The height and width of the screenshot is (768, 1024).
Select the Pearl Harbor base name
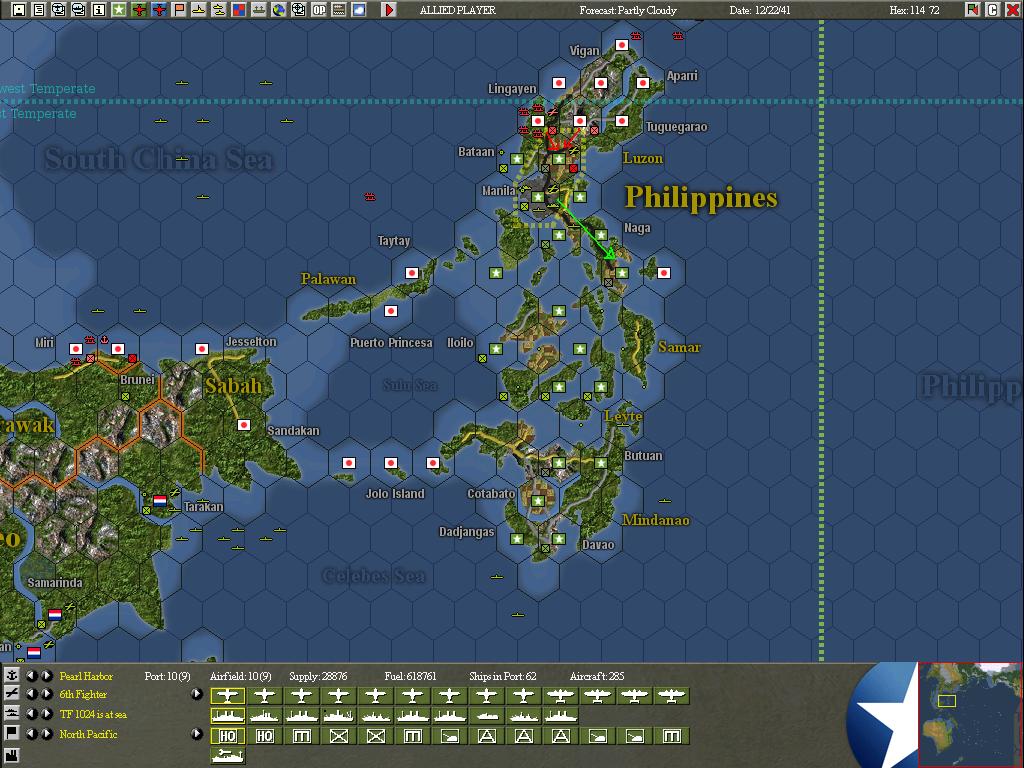click(86, 676)
